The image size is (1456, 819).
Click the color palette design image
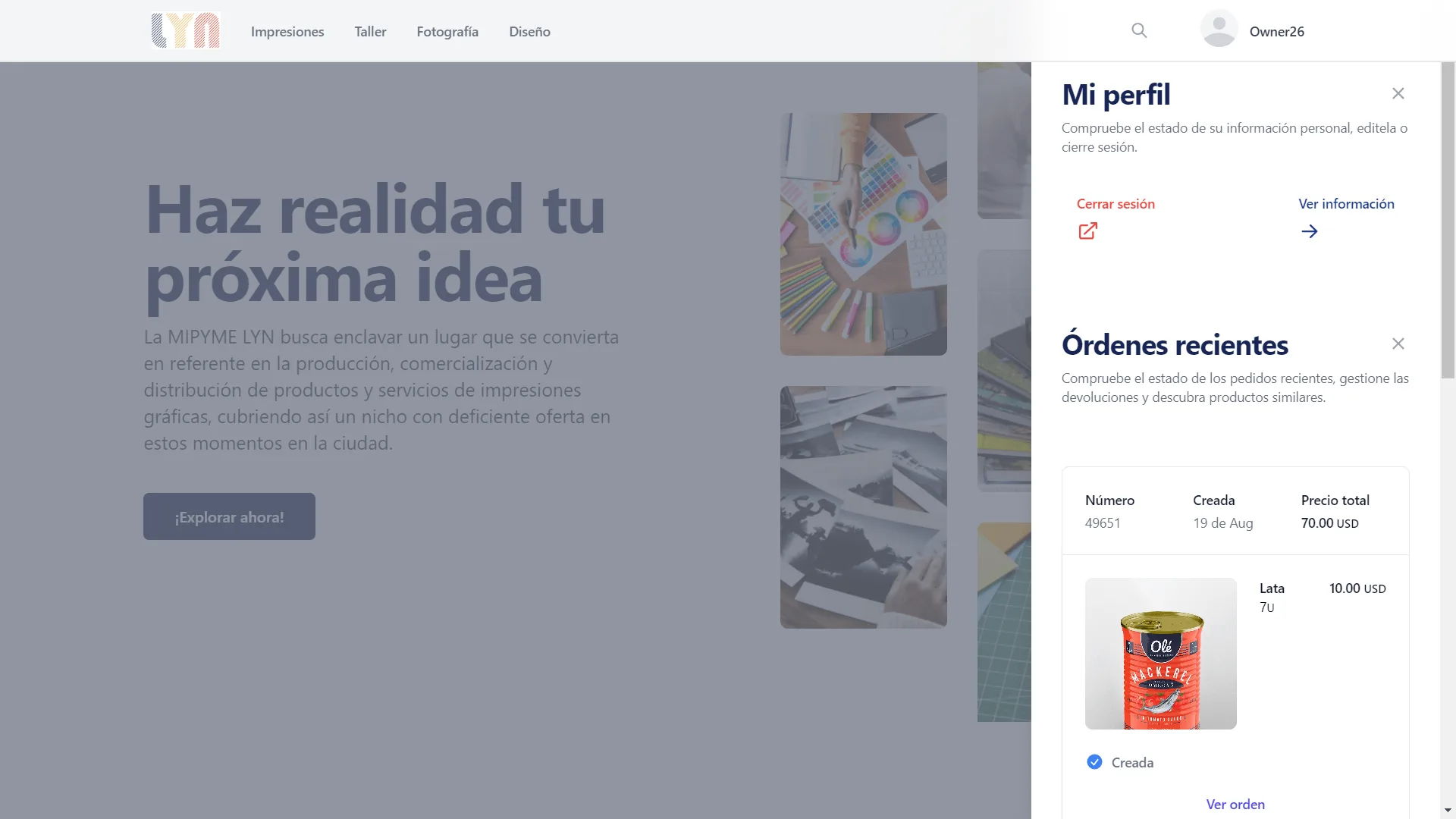863,234
